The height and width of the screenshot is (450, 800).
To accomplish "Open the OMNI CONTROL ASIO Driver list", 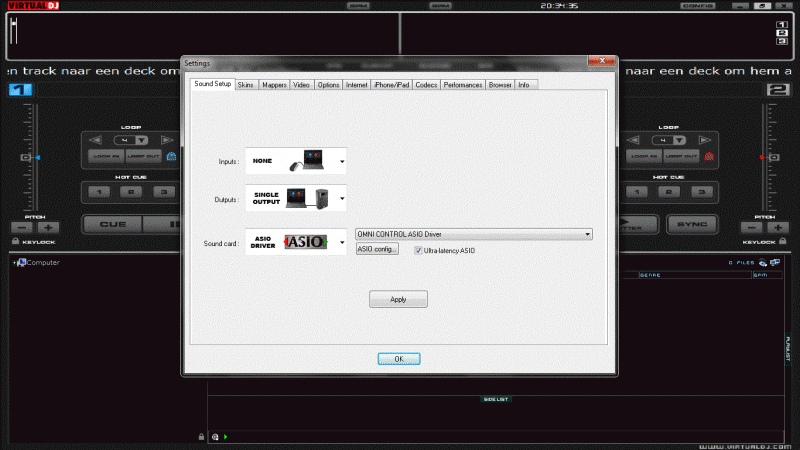I will [473, 234].
